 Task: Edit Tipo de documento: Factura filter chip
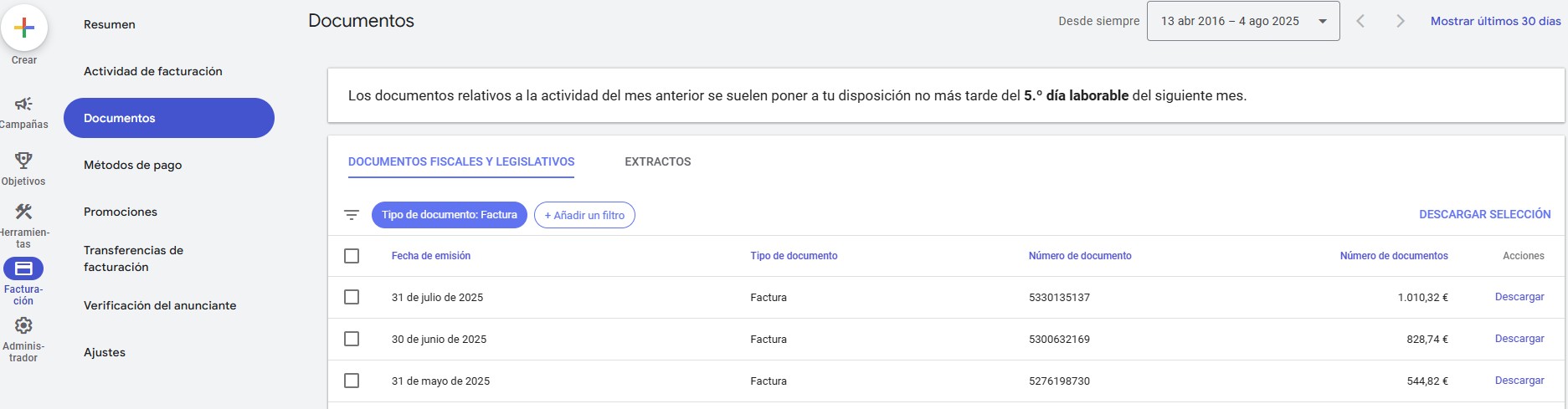[x=450, y=215]
